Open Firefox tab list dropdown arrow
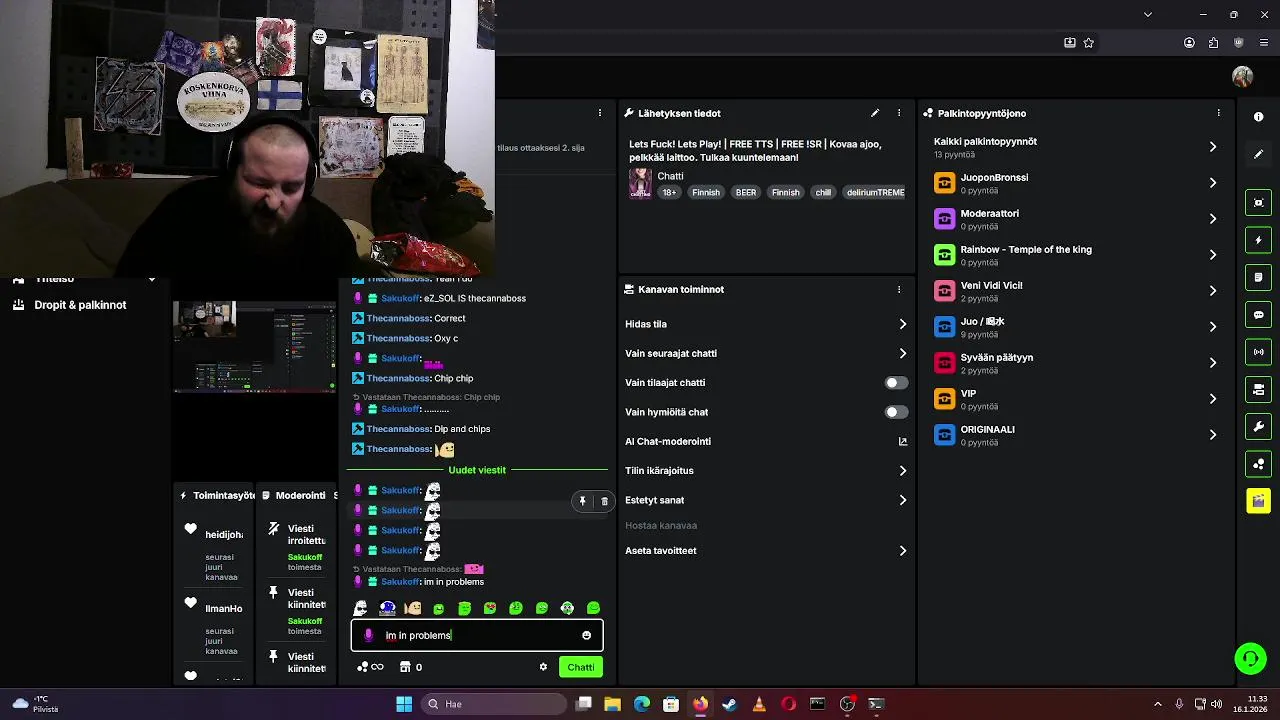The width and height of the screenshot is (1280, 720). 1147,14
